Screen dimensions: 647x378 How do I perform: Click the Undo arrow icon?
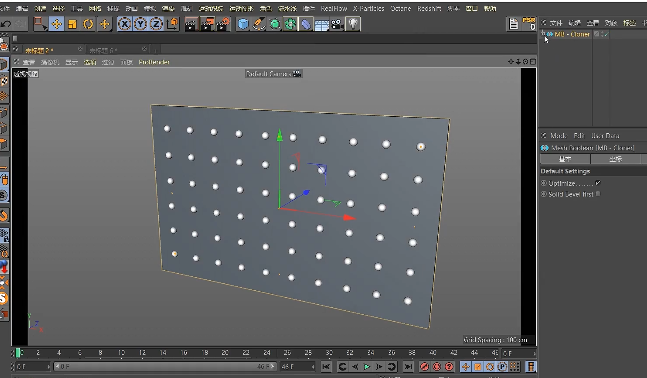click(5, 24)
